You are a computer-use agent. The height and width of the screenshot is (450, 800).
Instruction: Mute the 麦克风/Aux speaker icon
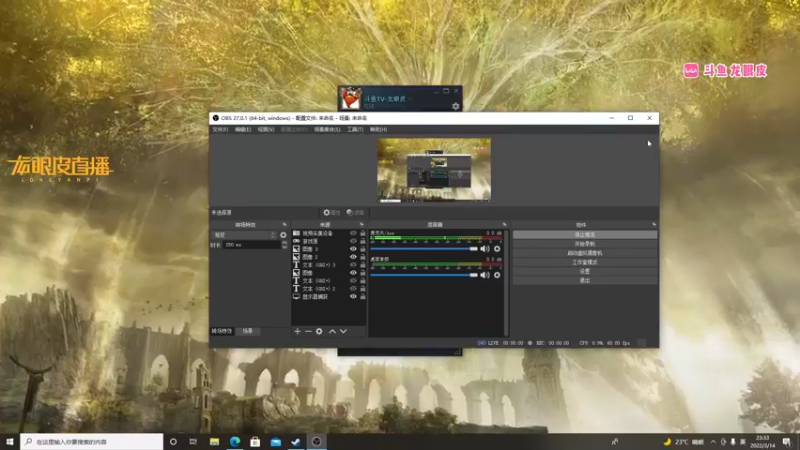[485, 249]
